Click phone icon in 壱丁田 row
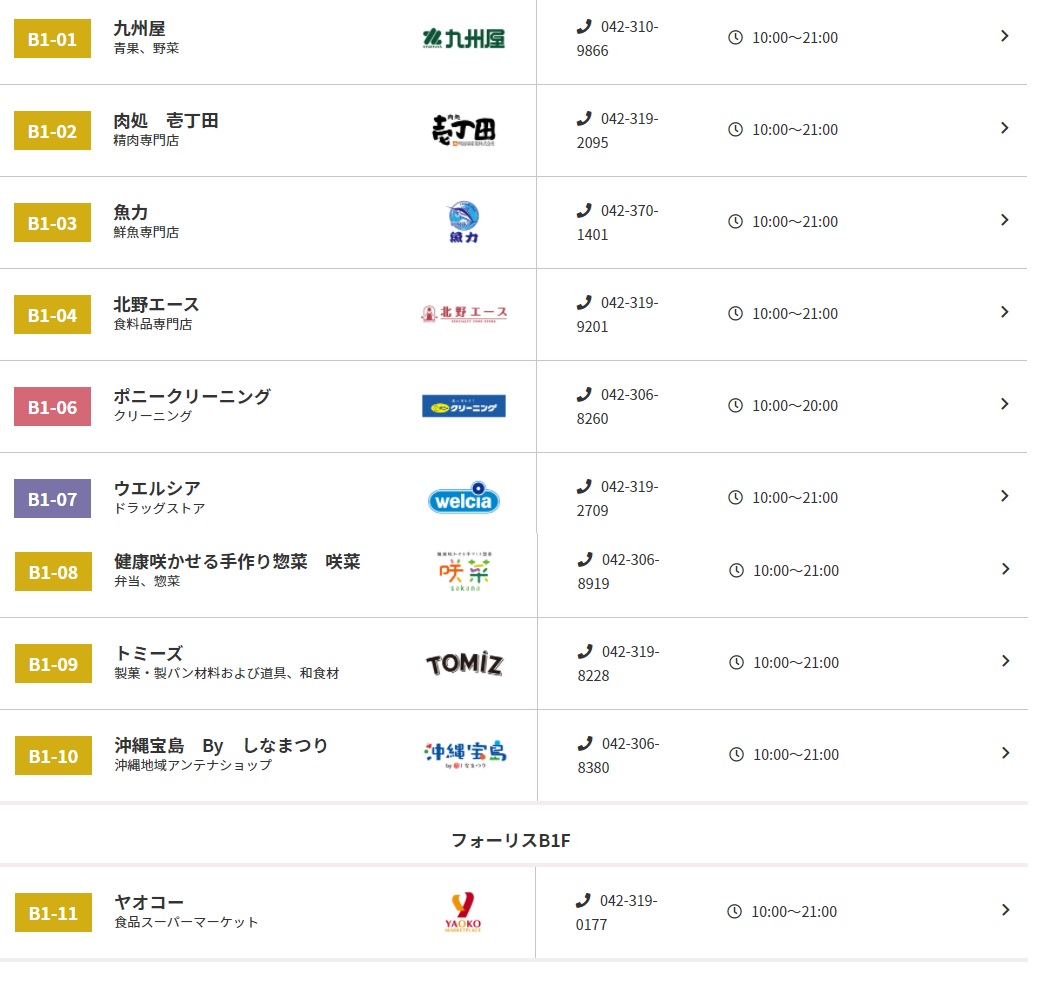 (x=584, y=119)
